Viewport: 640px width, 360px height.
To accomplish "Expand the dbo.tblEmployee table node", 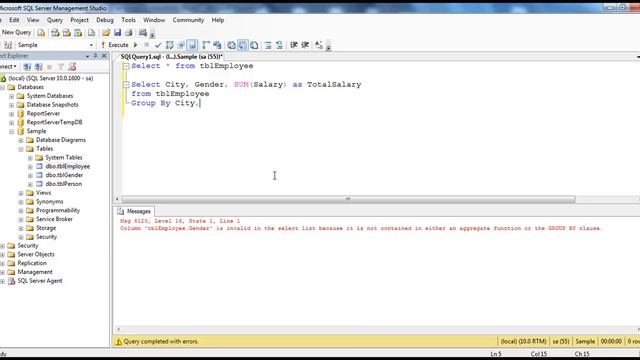I will [x=30, y=167].
